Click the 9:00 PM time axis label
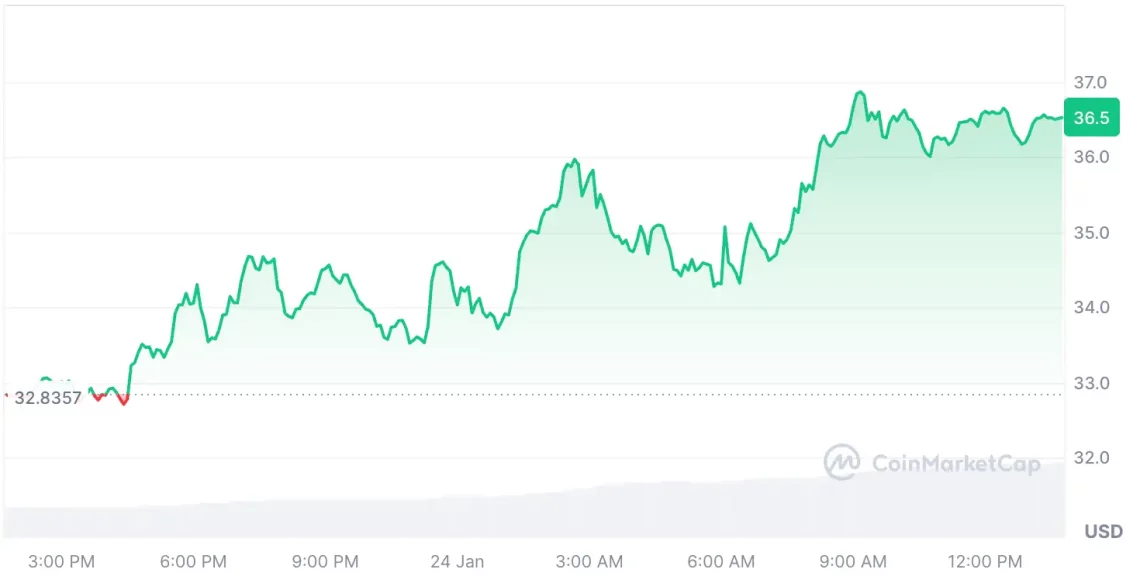 (x=325, y=562)
